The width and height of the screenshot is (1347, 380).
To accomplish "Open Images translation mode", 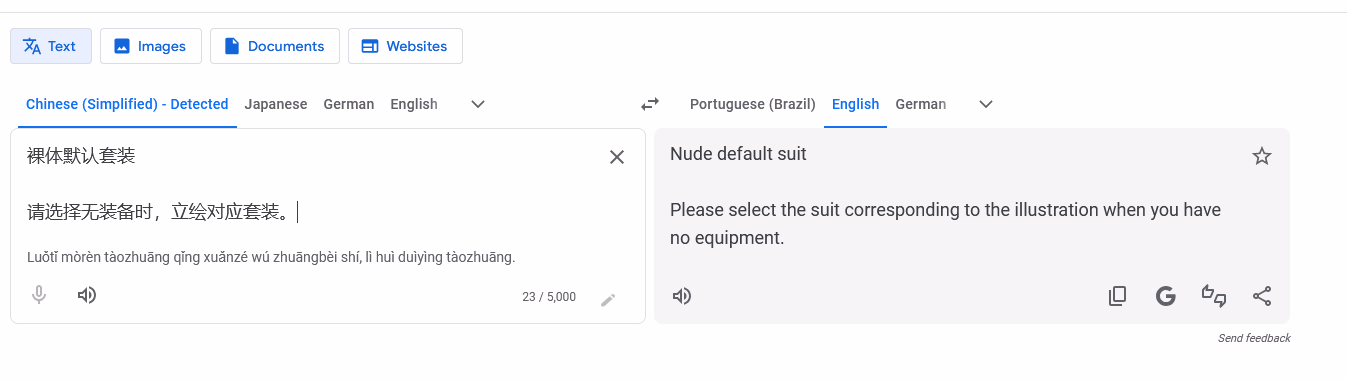I will 151,46.
